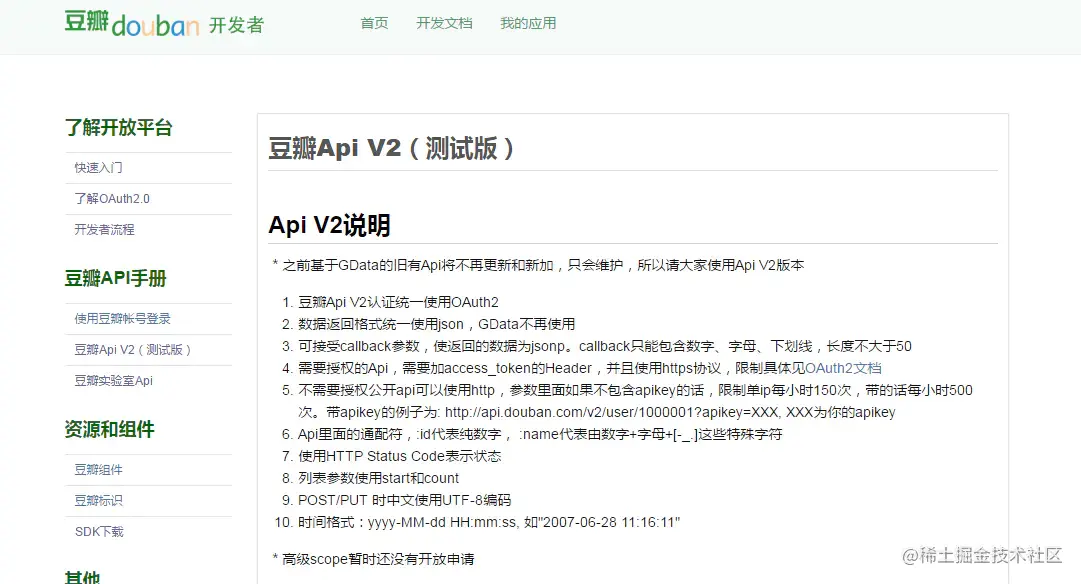Go to 我的应用 in top navigation
Screen dimensions: 1081x584
[528, 23]
